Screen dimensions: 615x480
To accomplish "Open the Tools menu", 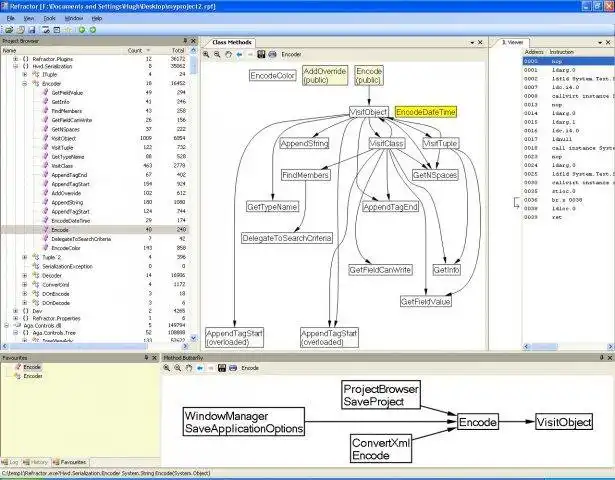I will pos(49,18).
